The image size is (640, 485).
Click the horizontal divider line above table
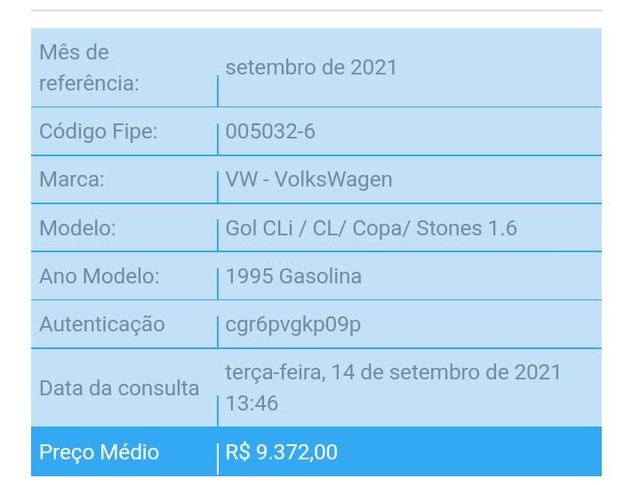coord(316,10)
